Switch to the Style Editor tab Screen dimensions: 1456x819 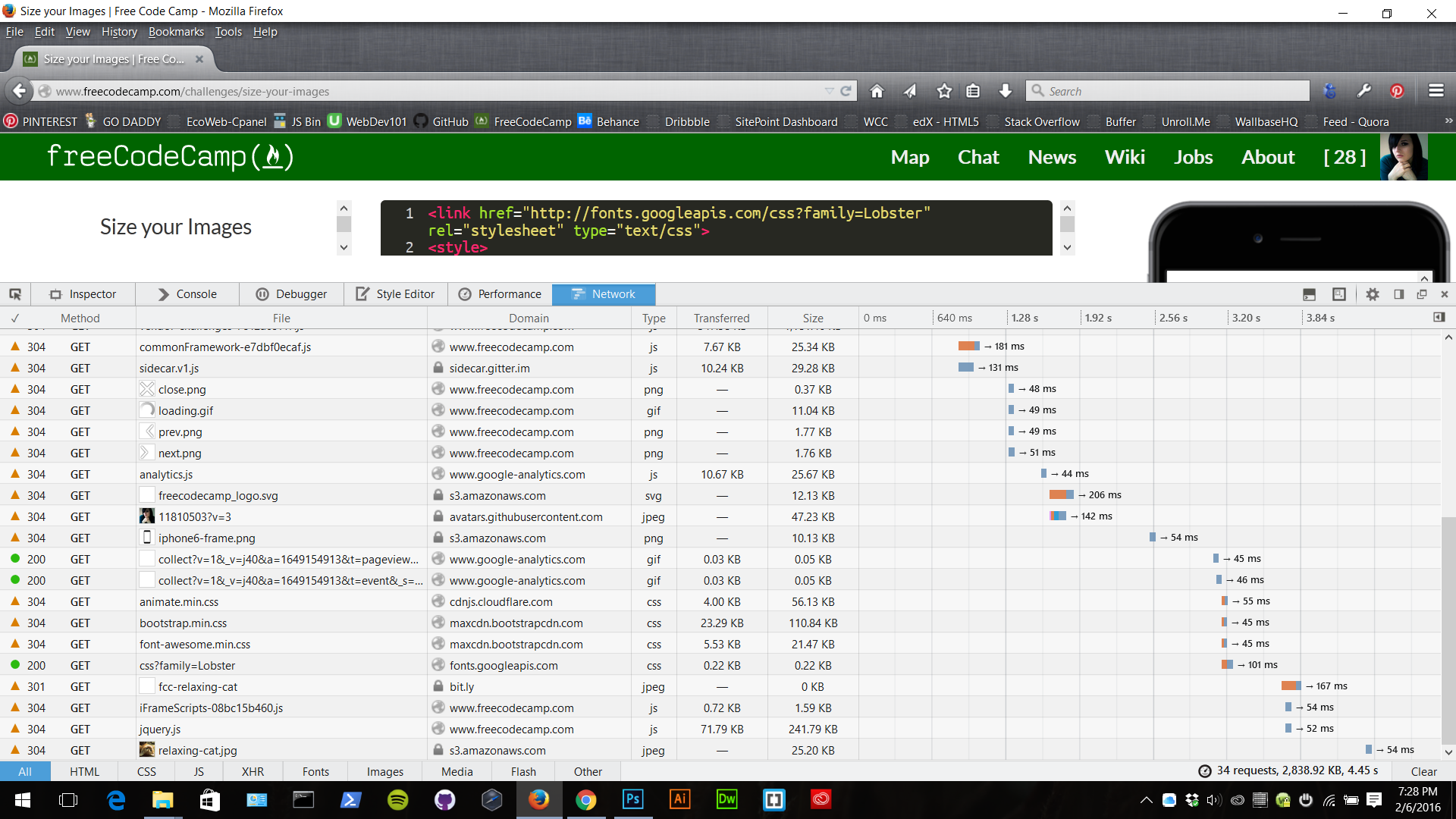tap(396, 294)
